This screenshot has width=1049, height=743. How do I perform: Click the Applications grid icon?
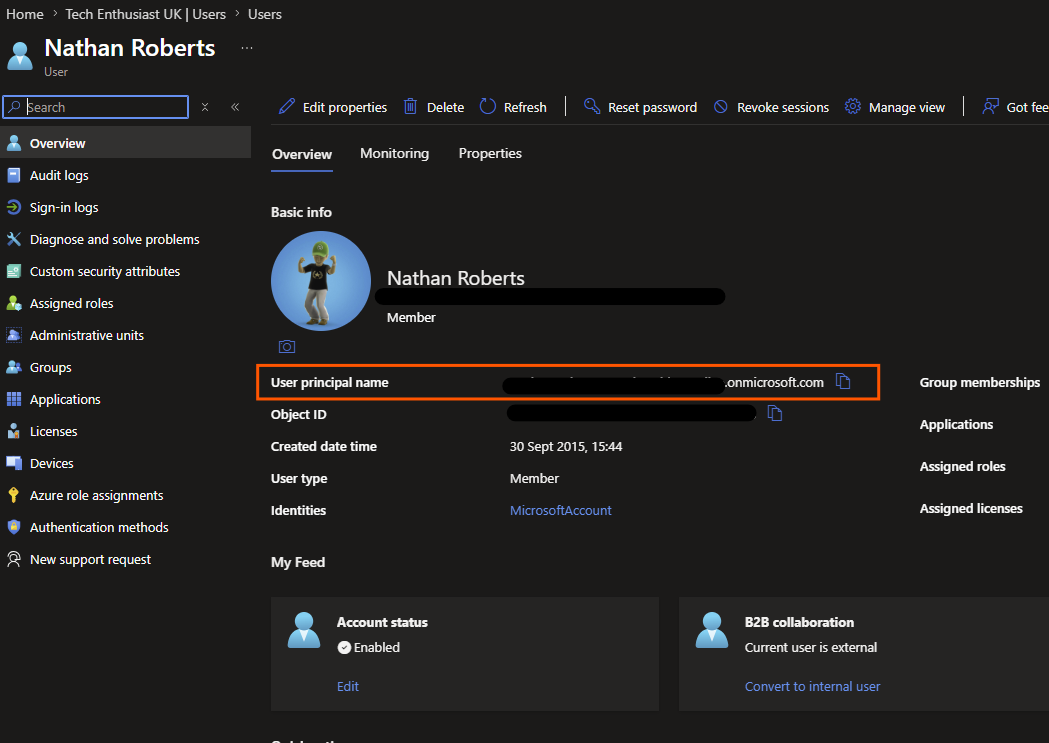pos(13,399)
